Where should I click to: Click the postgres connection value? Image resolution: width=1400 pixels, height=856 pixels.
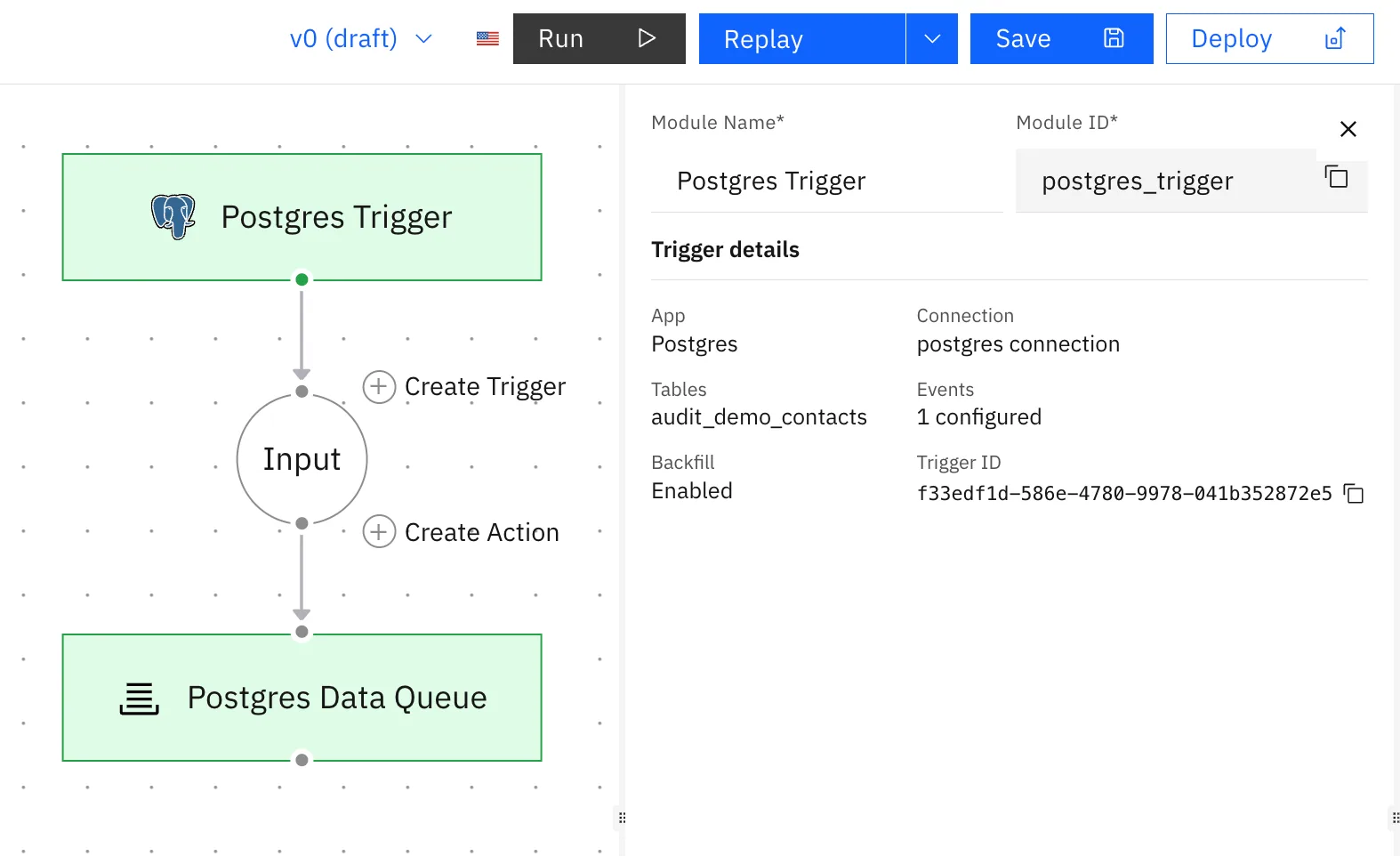(1018, 344)
